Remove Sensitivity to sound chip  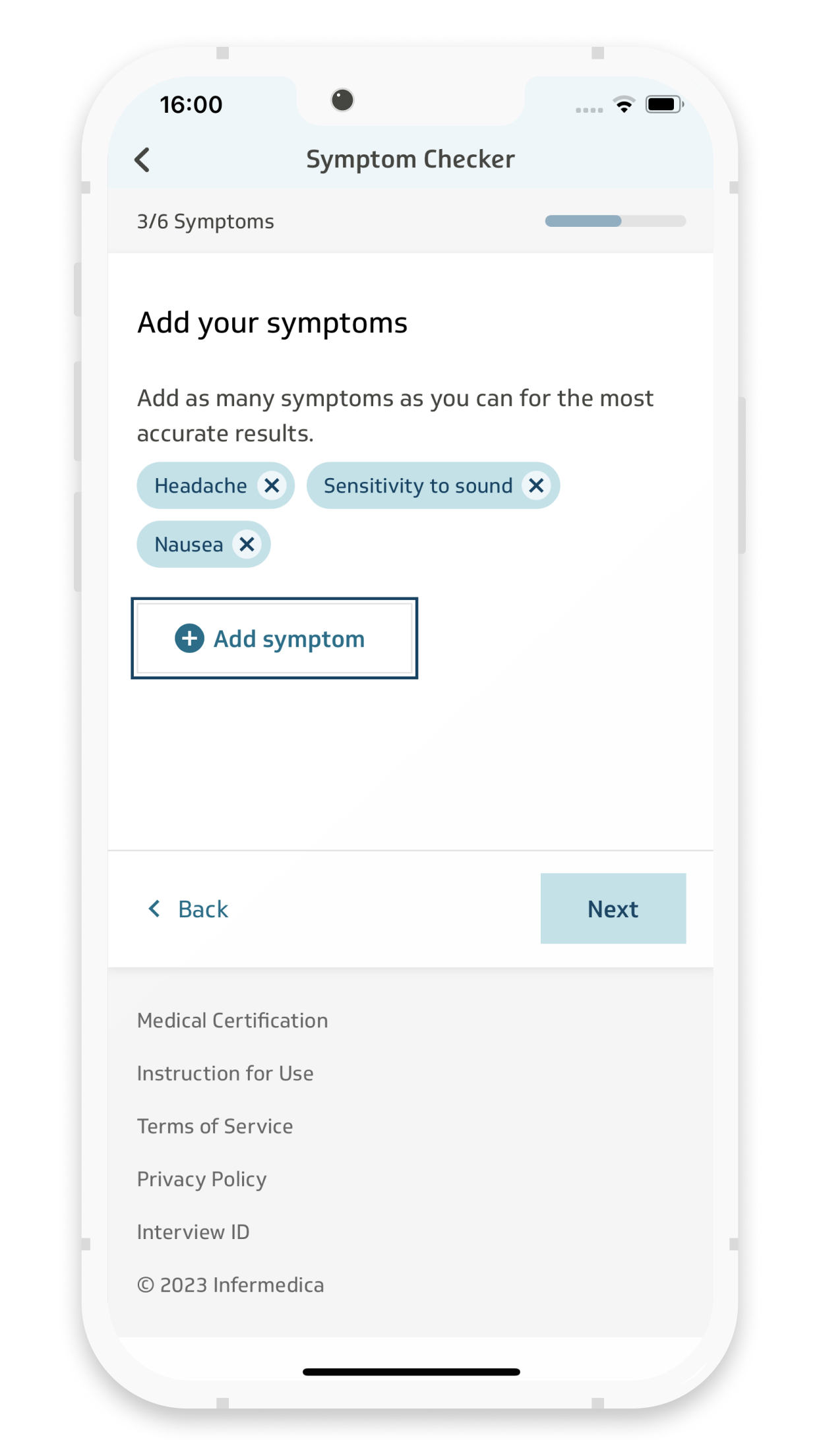pyautogui.click(x=536, y=486)
